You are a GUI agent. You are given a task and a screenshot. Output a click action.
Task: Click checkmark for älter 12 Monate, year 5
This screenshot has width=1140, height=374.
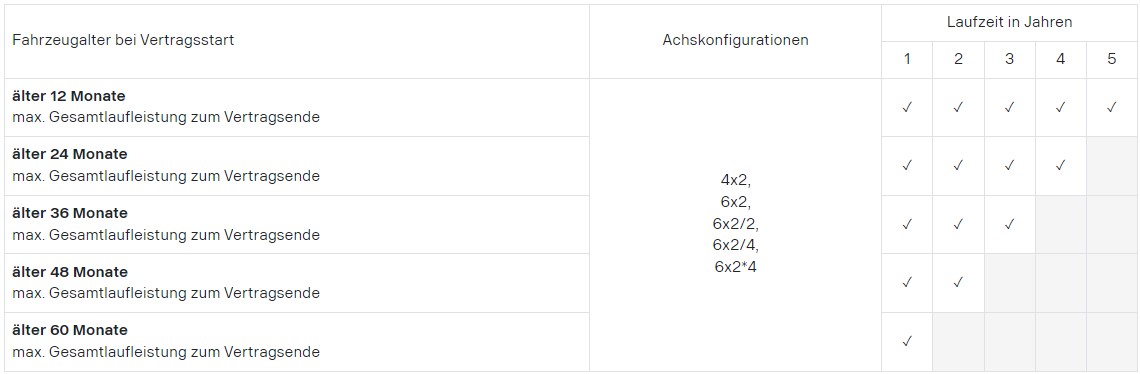(x=1112, y=107)
